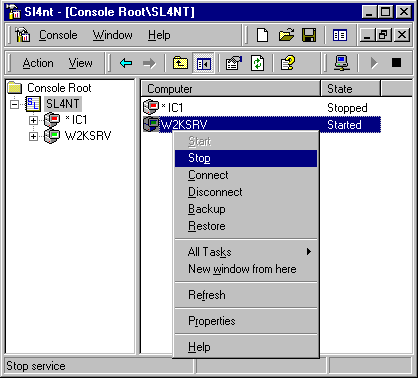This screenshot has width=418, height=378.
Task: Click the disabled Start menu entry
Action: click(x=246, y=141)
